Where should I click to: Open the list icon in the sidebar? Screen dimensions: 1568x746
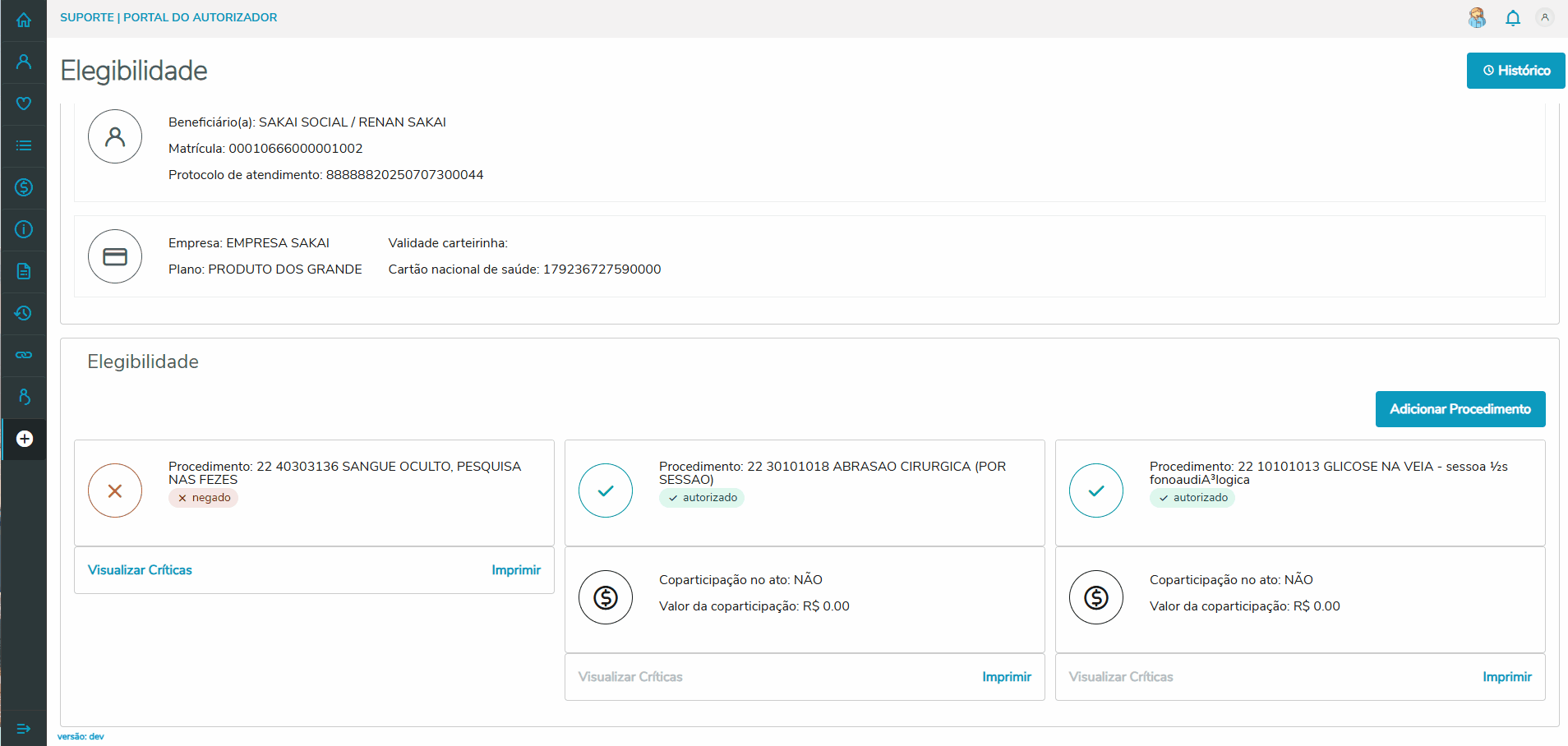[24, 145]
